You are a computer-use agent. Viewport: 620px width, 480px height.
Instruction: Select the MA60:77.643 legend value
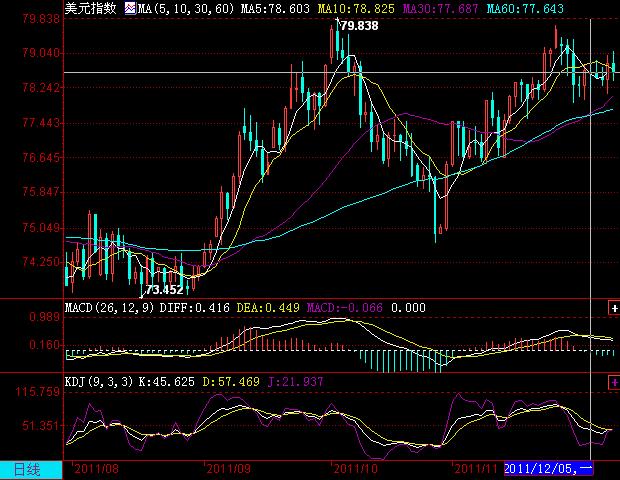point(525,8)
